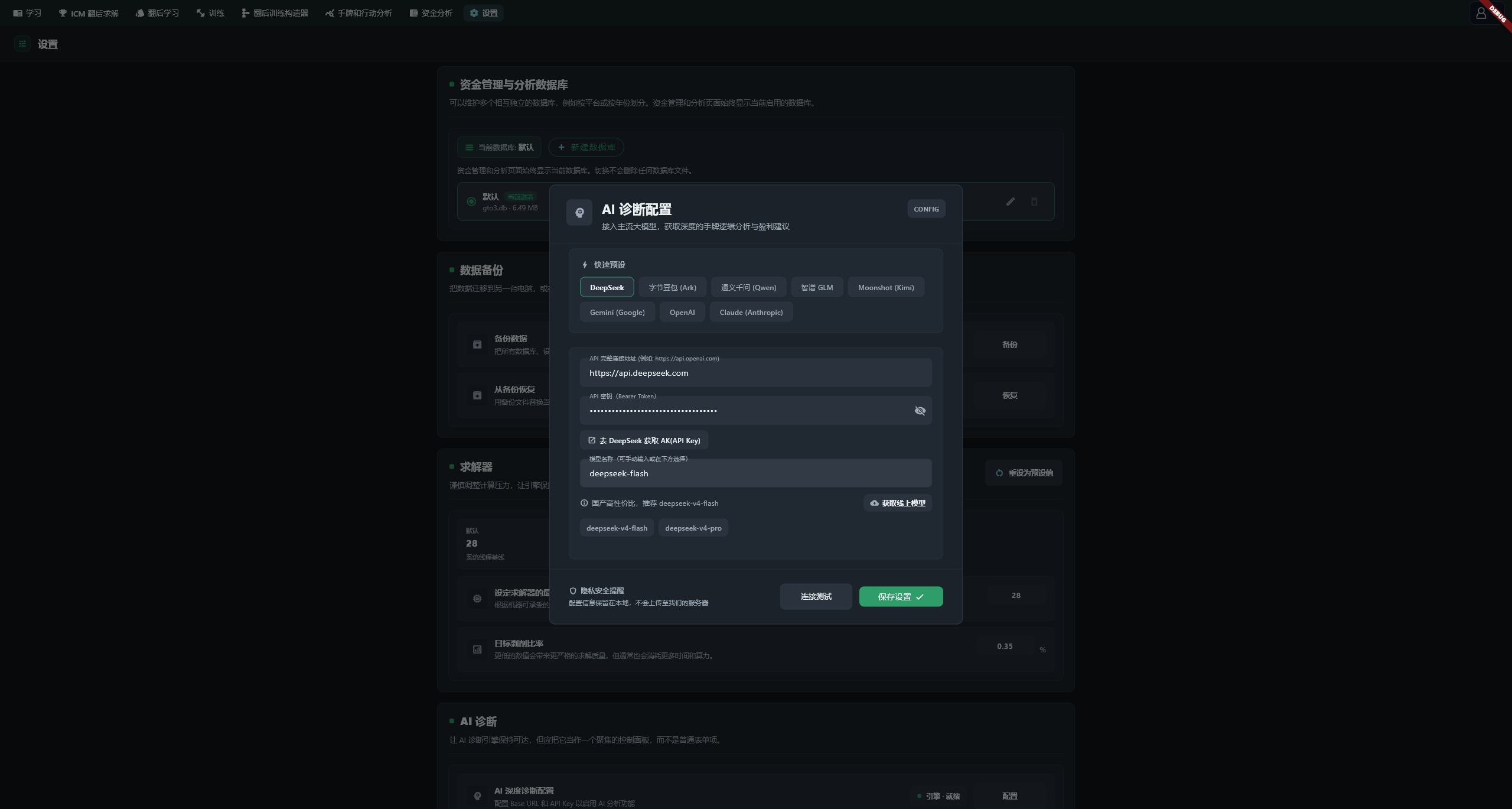Go to the 翻后学习 tab

click(x=157, y=13)
